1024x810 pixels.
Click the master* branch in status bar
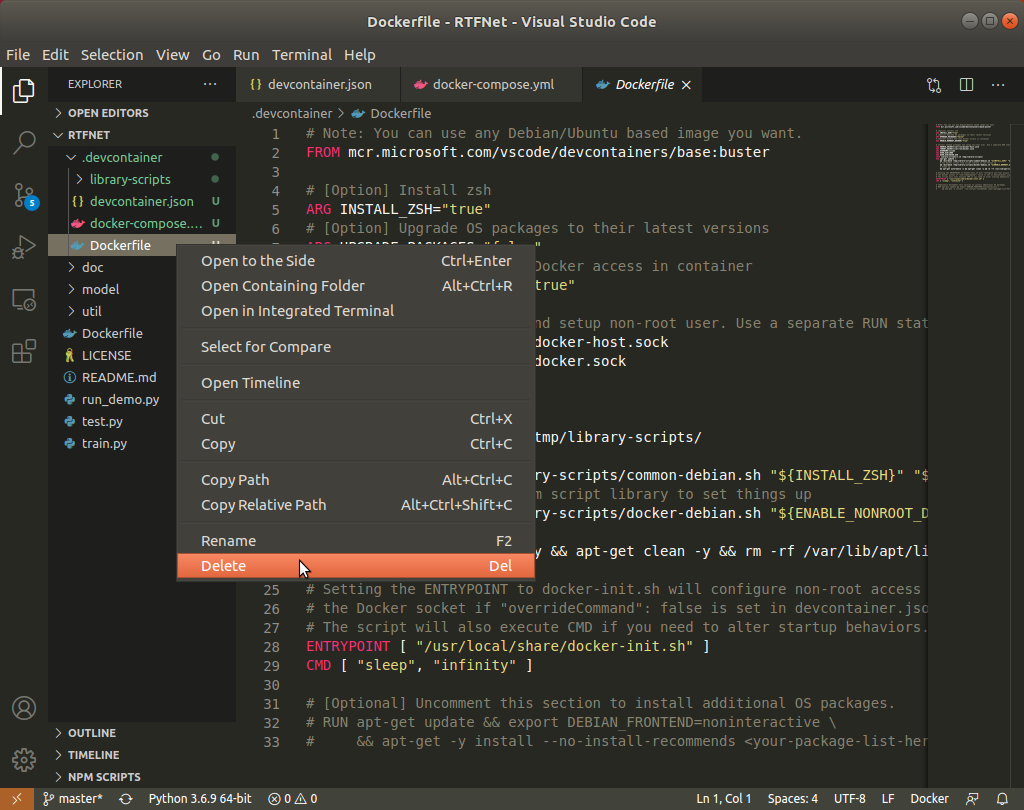coord(73,798)
